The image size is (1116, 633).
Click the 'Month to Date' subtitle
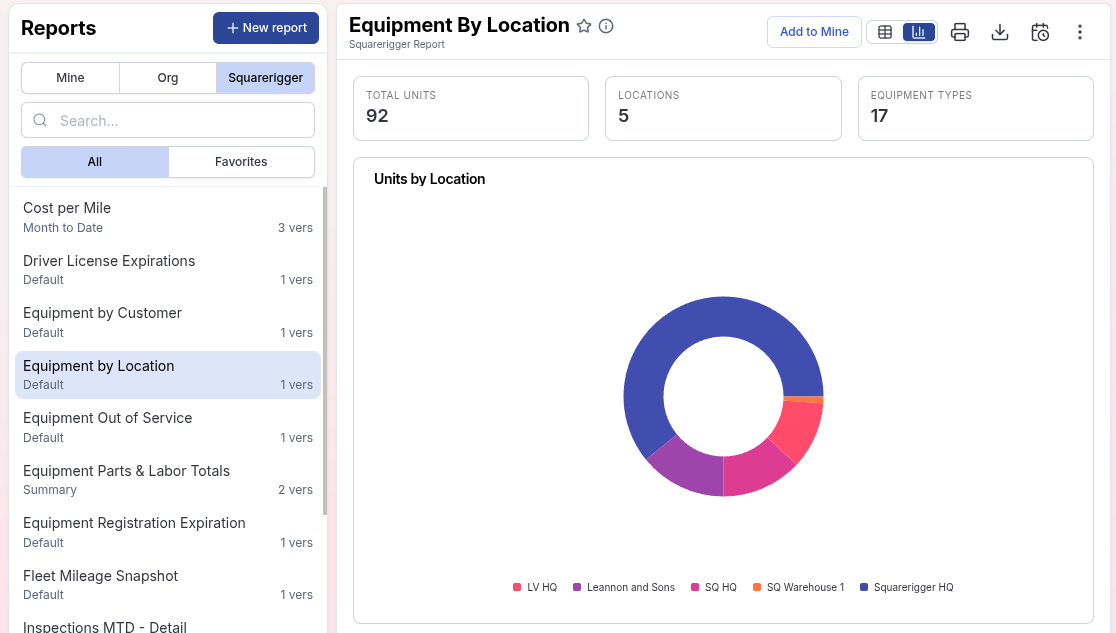63,228
